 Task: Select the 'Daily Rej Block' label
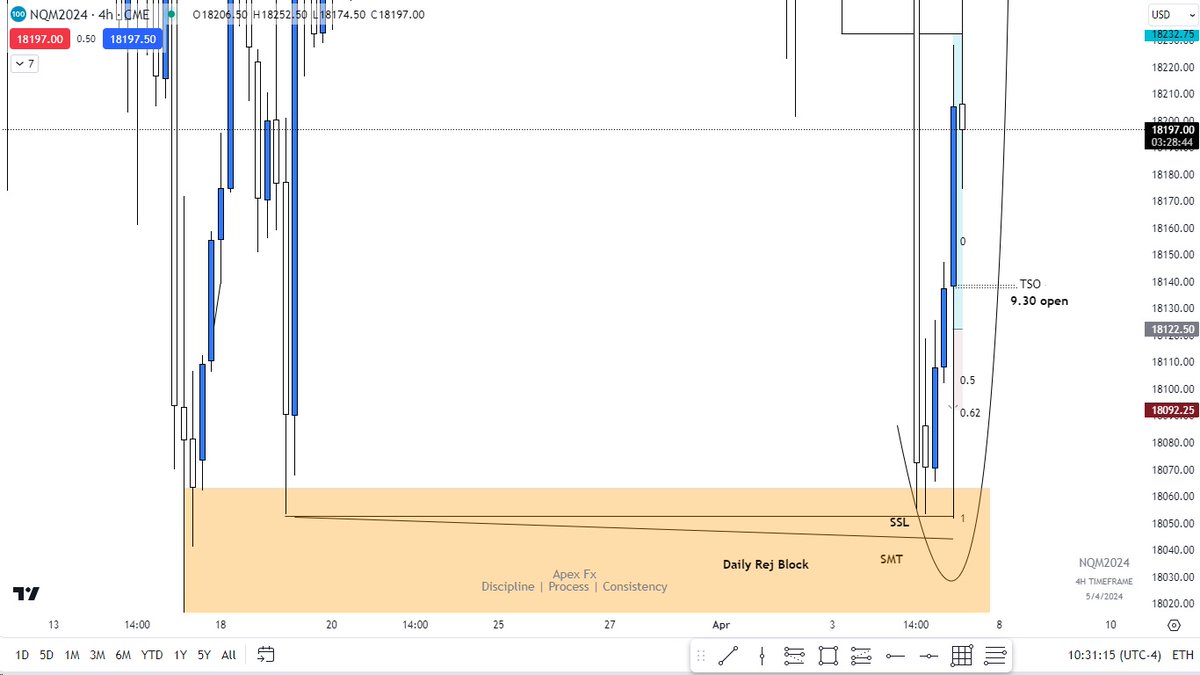tap(766, 565)
